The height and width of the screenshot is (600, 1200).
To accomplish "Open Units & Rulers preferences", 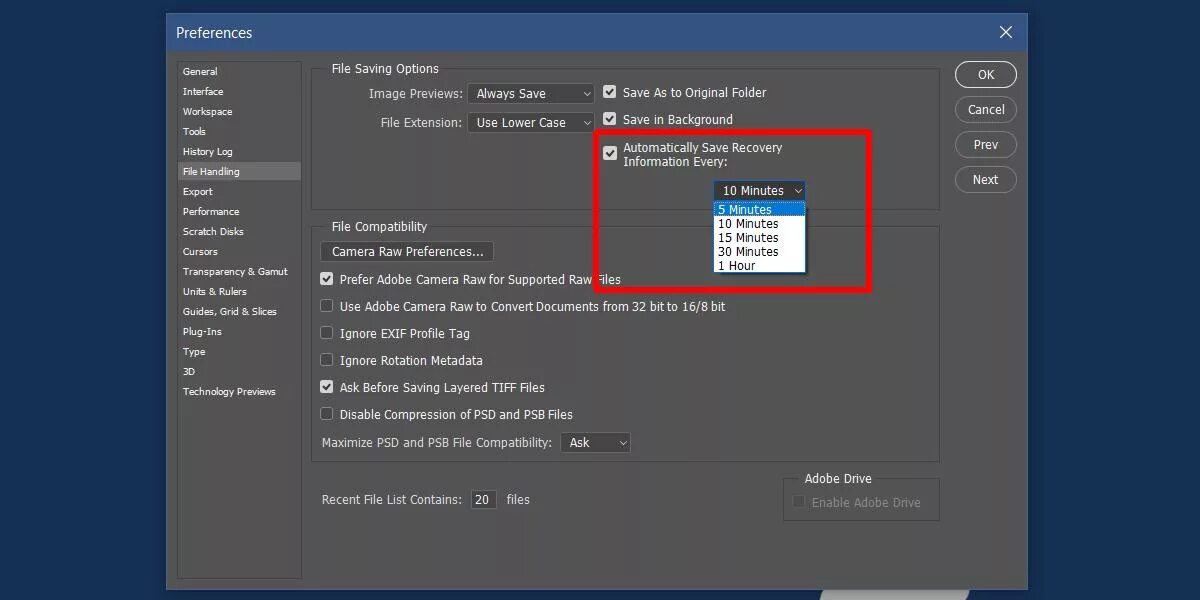I will click(239, 292).
